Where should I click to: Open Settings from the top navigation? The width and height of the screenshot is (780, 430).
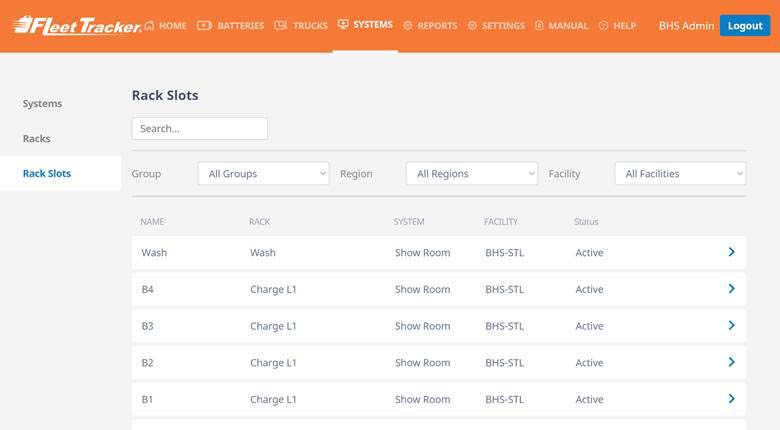point(496,26)
